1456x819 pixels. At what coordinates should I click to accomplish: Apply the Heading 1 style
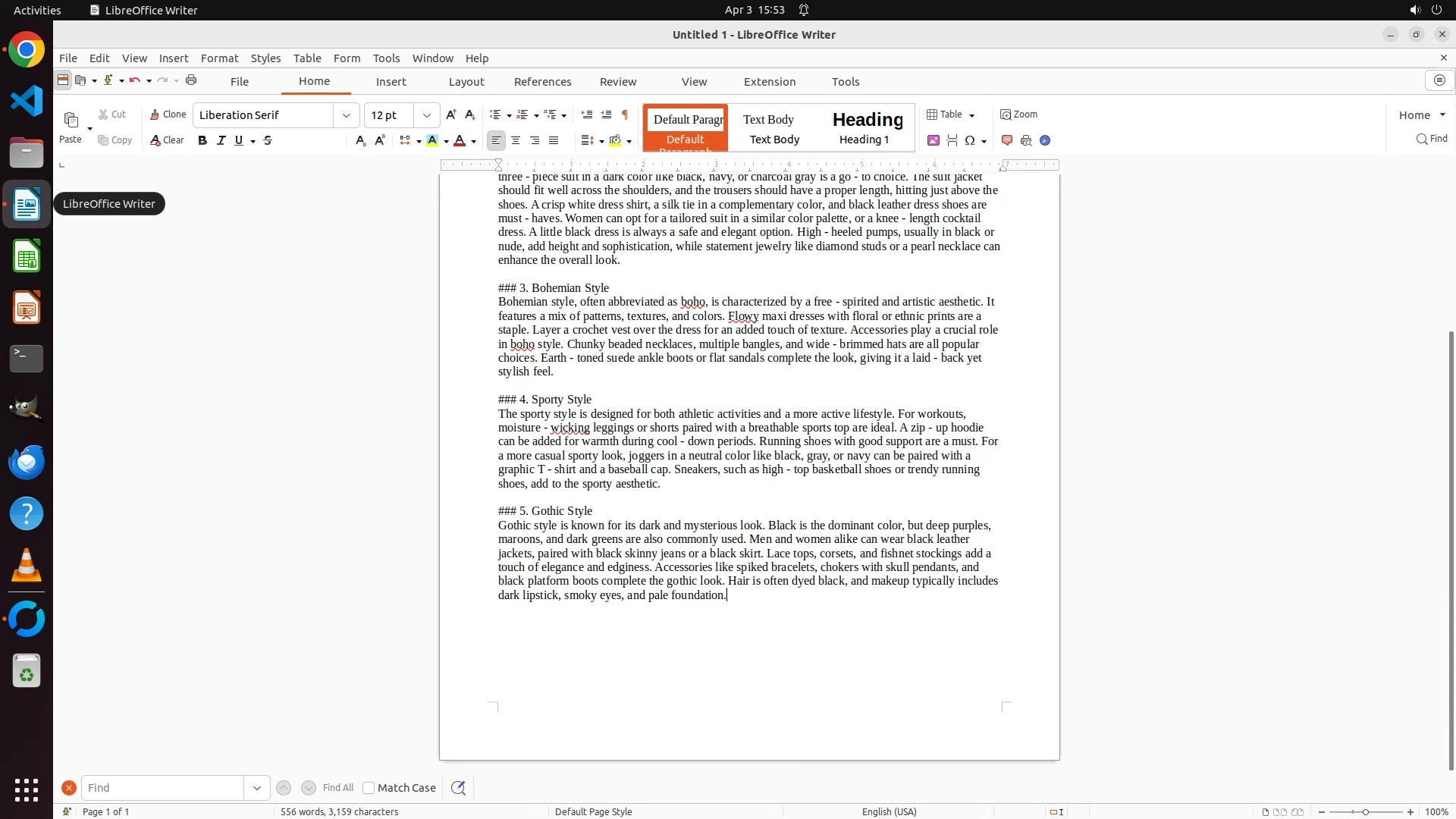tap(868, 127)
